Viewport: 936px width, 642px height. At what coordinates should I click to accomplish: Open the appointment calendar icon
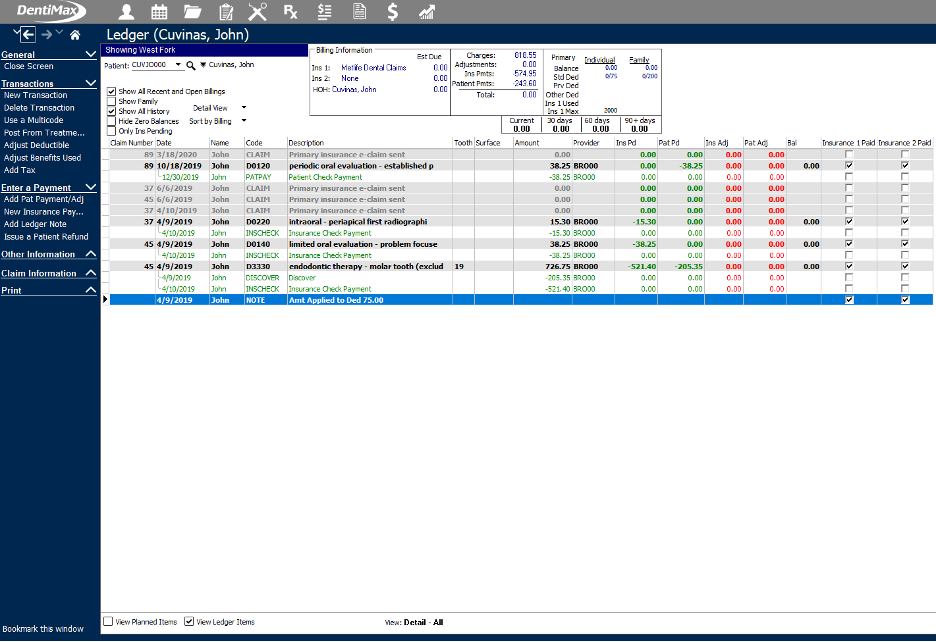159,12
